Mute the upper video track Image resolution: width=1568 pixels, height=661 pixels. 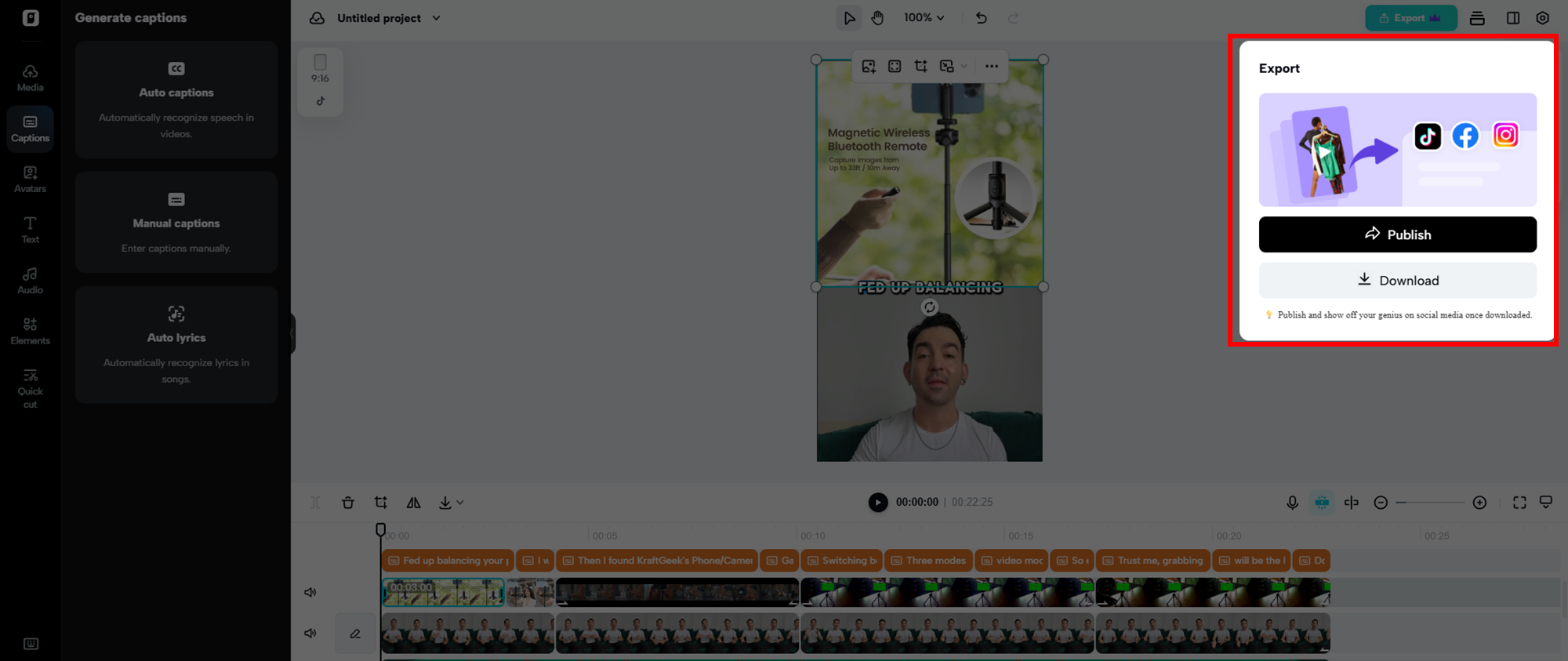click(x=310, y=593)
